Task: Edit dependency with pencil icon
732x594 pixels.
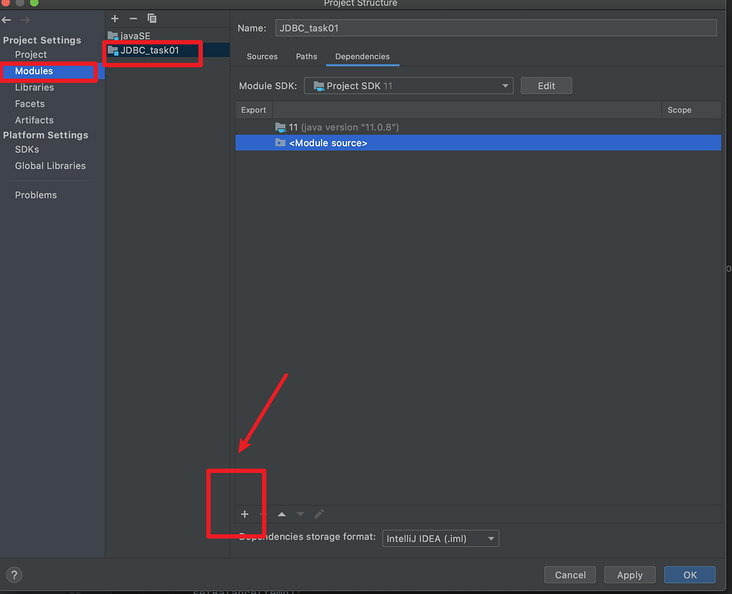Action: 319,514
